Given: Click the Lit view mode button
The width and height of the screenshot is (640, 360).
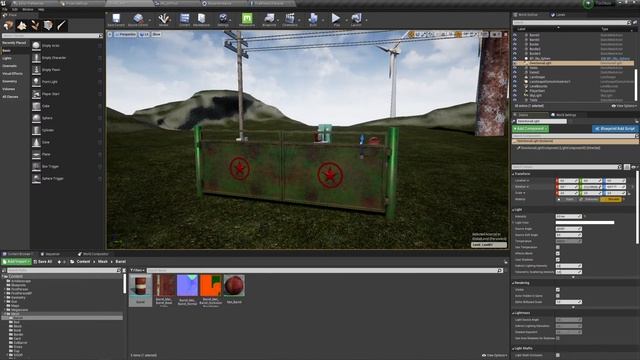Looking at the screenshot, I should click(144, 35).
